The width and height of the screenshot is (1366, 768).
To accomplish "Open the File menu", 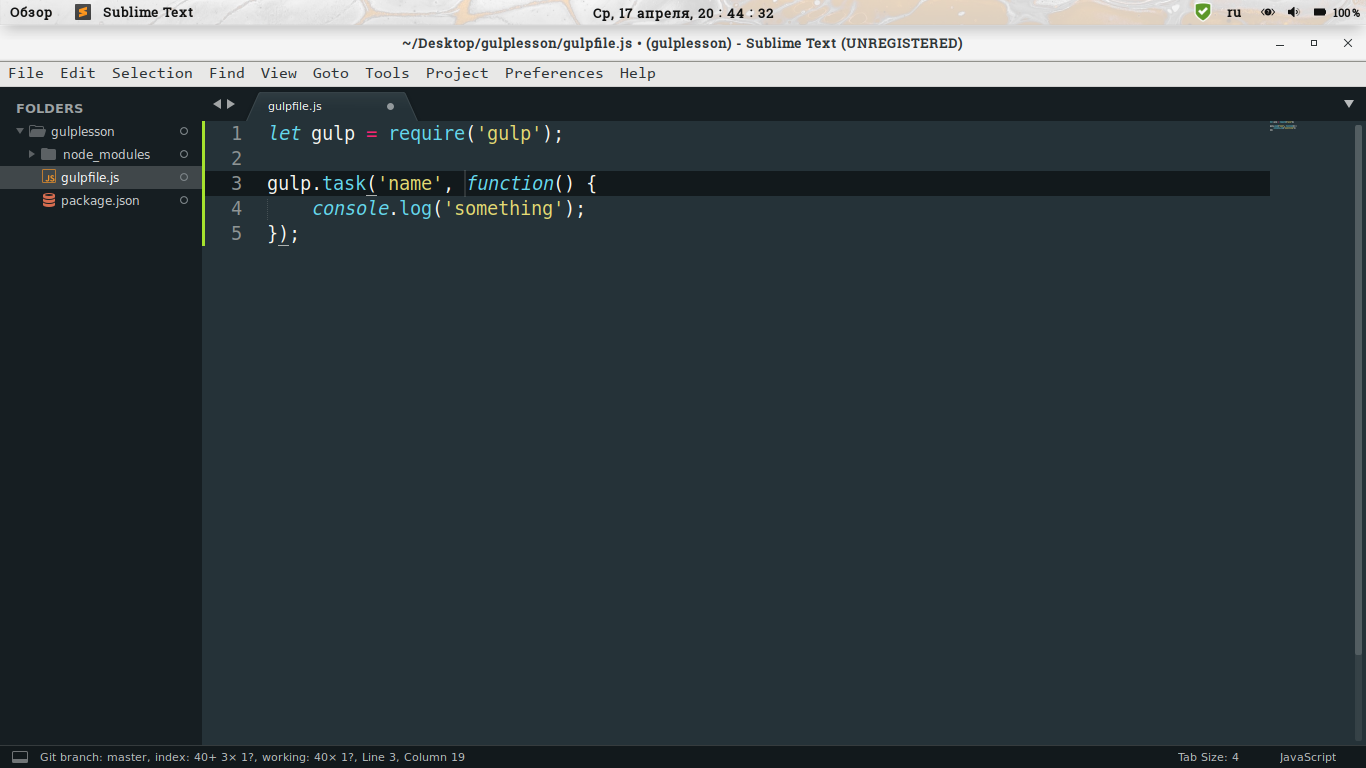I will pyautogui.click(x=26, y=73).
